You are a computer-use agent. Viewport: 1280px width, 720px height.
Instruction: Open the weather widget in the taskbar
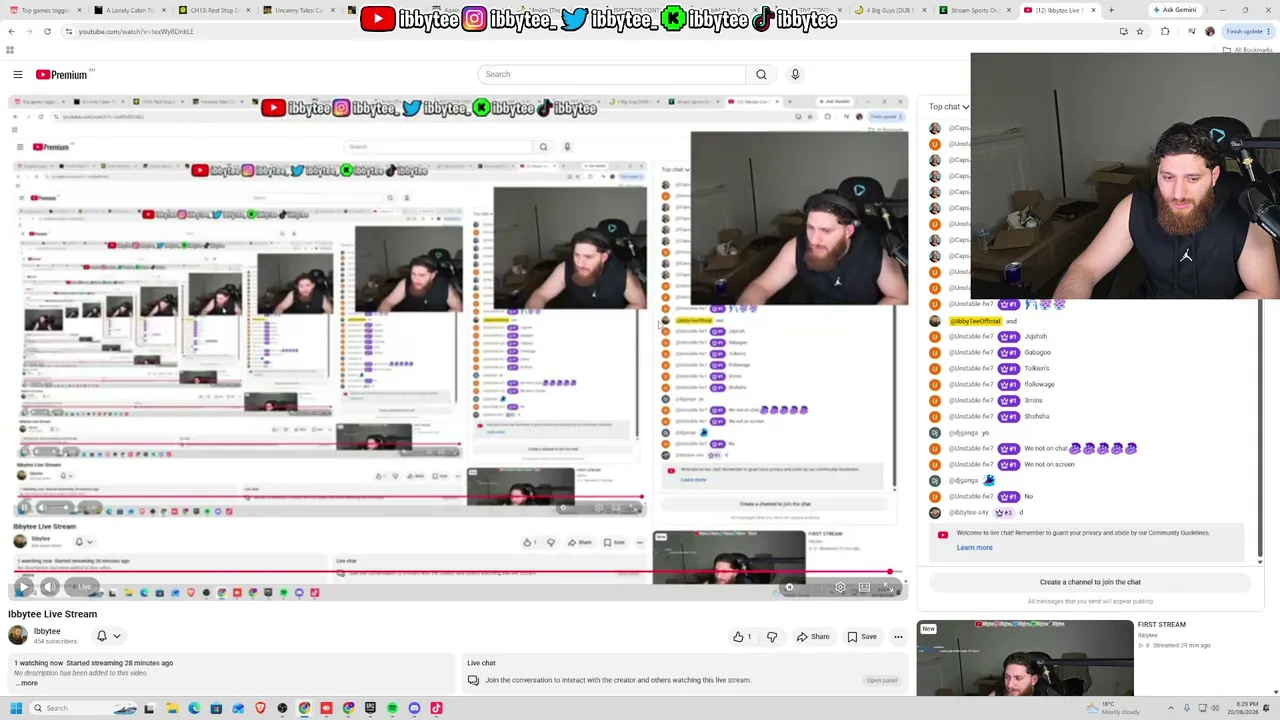(x=1113, y=708)
